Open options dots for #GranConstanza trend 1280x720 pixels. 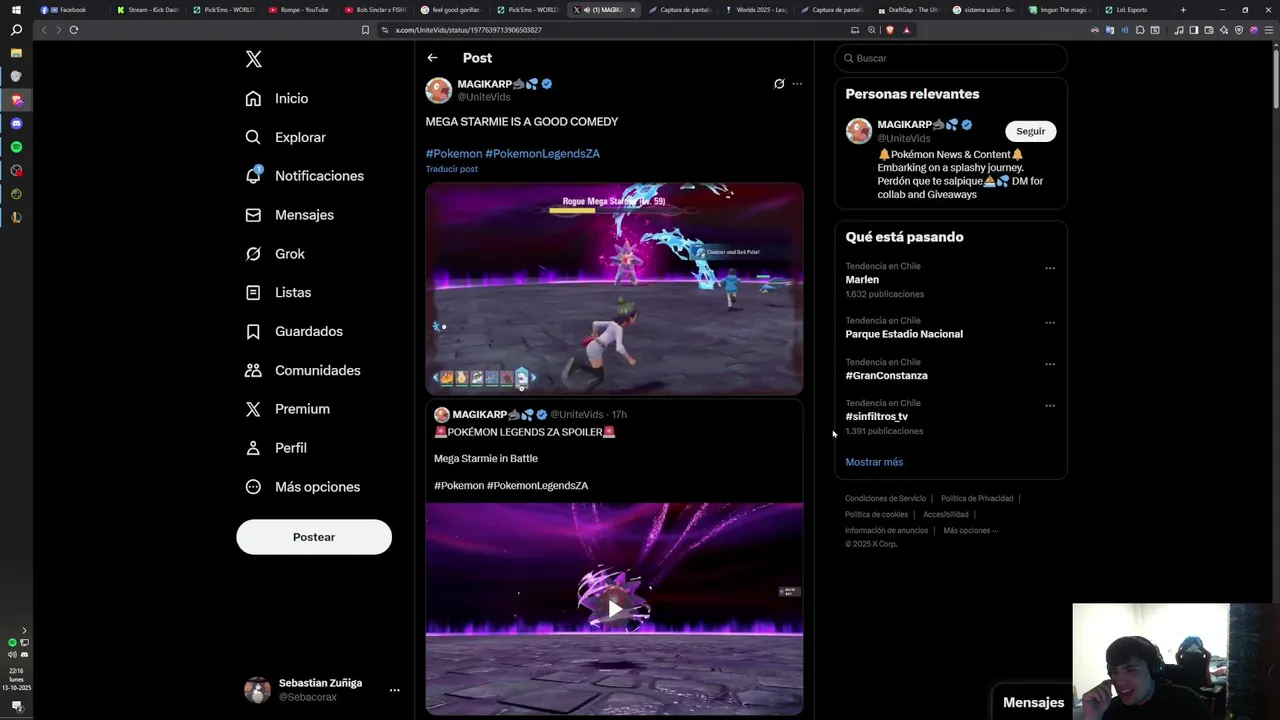point(1050,364)
